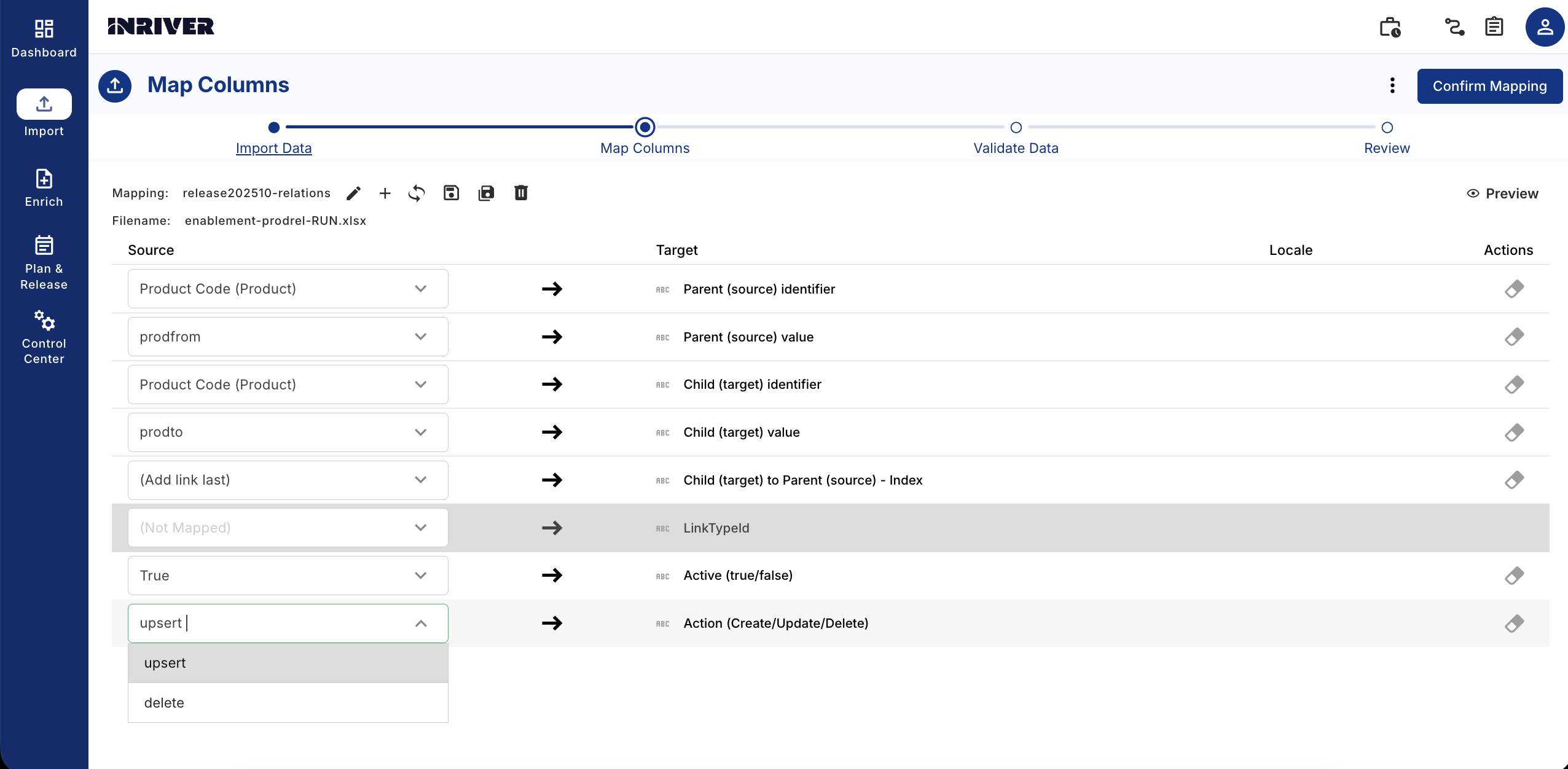Select the upsert option in list
Image resolution: width=1568 pixels, height=769 pixels.
pos(288,663)
